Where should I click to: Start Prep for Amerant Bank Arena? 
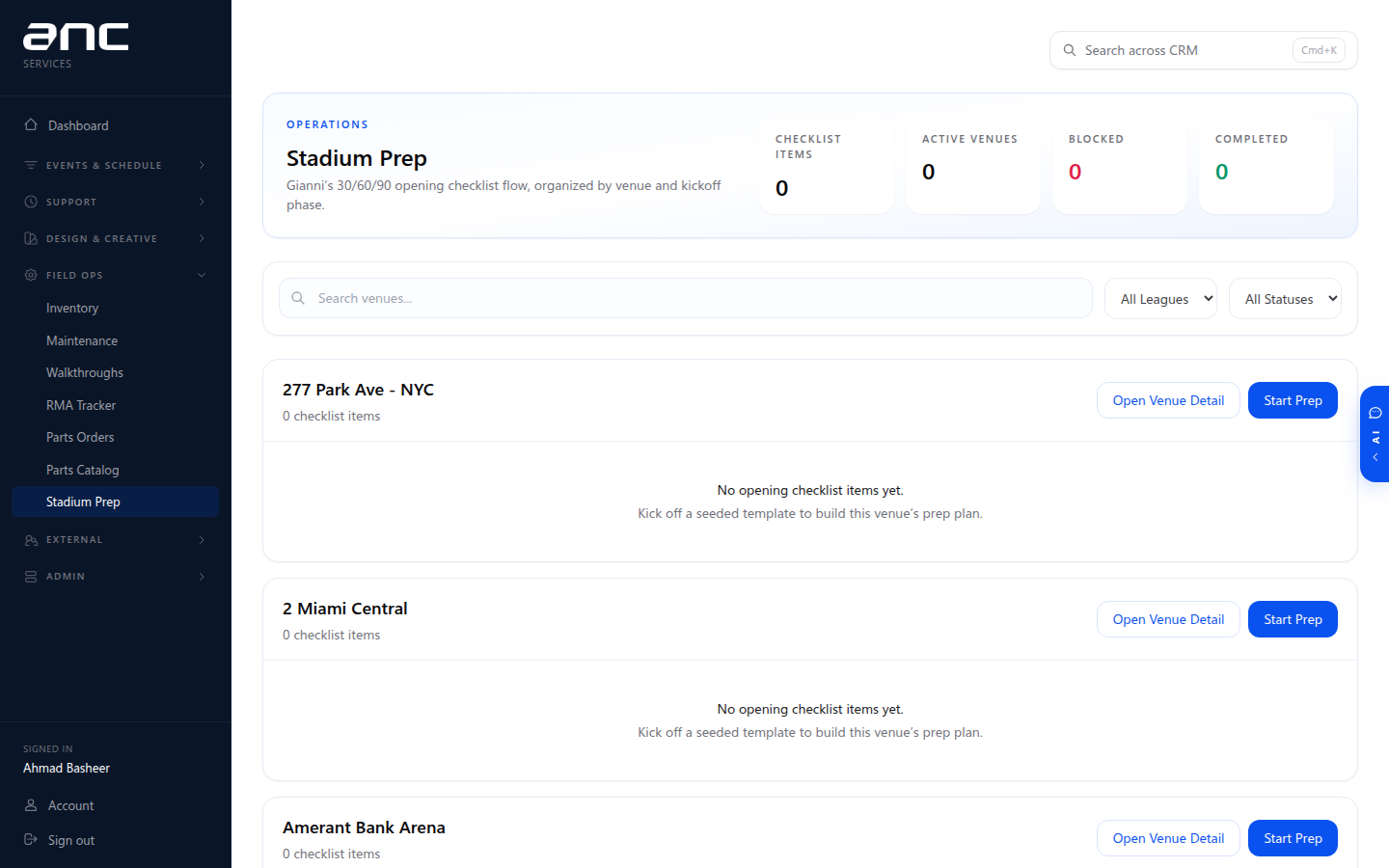pyautogui.click(x=1293, y=838)
